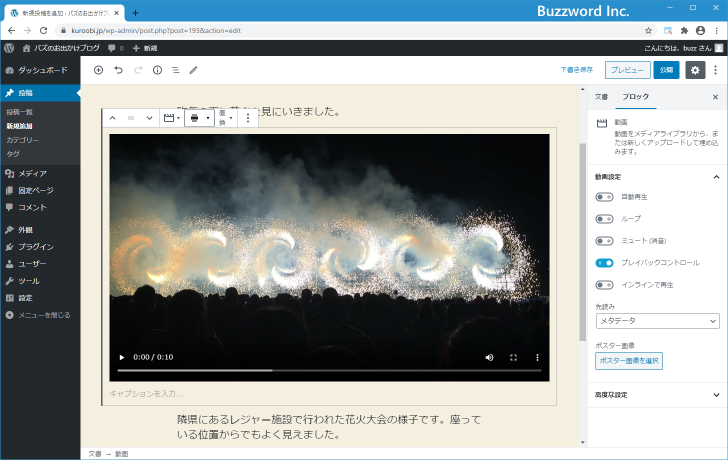Mute the video with speaker icon
This screenshot has height=460, width=728.
pos(489,357)
